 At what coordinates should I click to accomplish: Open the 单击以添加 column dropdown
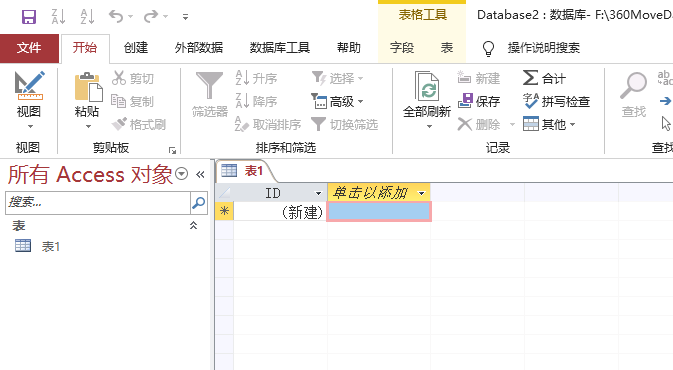tap(421, 193)
